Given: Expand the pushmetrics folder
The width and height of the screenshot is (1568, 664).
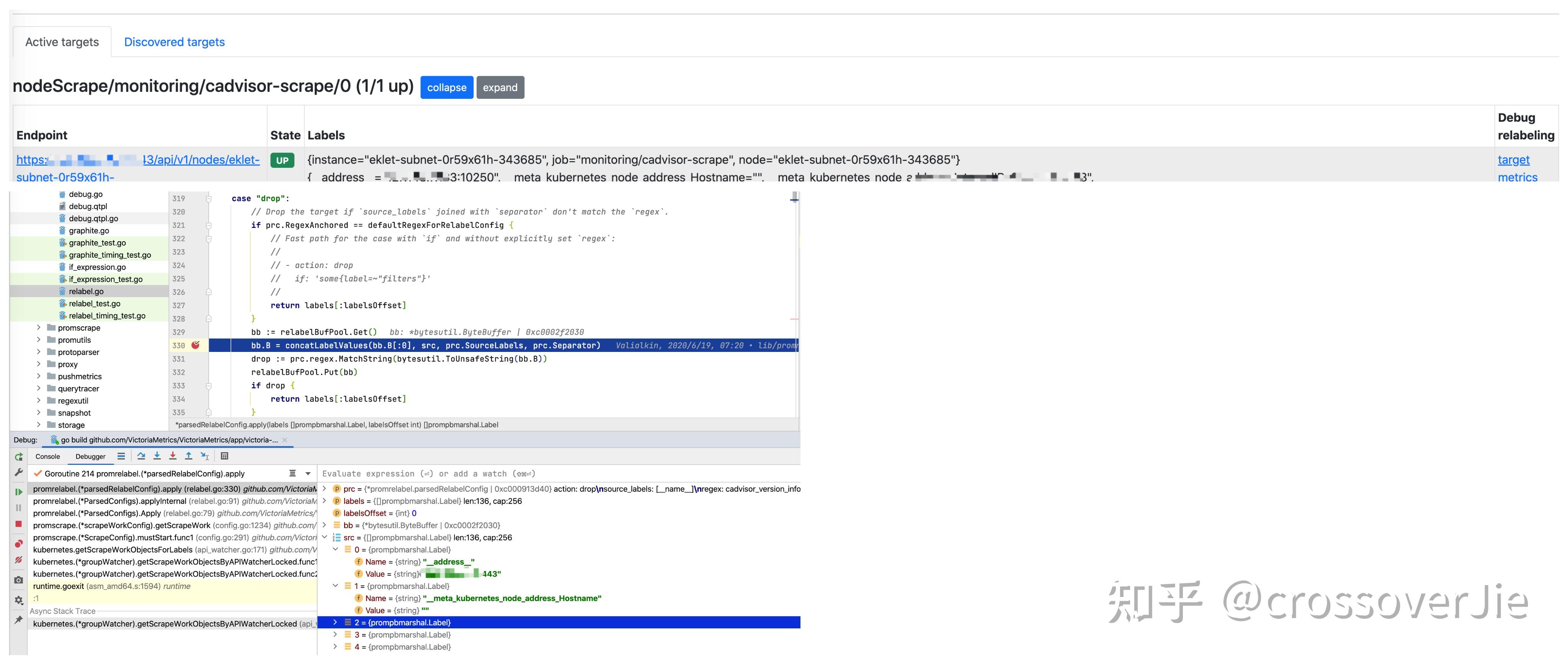Looking at the screenshot, I should tap(39, 376).
